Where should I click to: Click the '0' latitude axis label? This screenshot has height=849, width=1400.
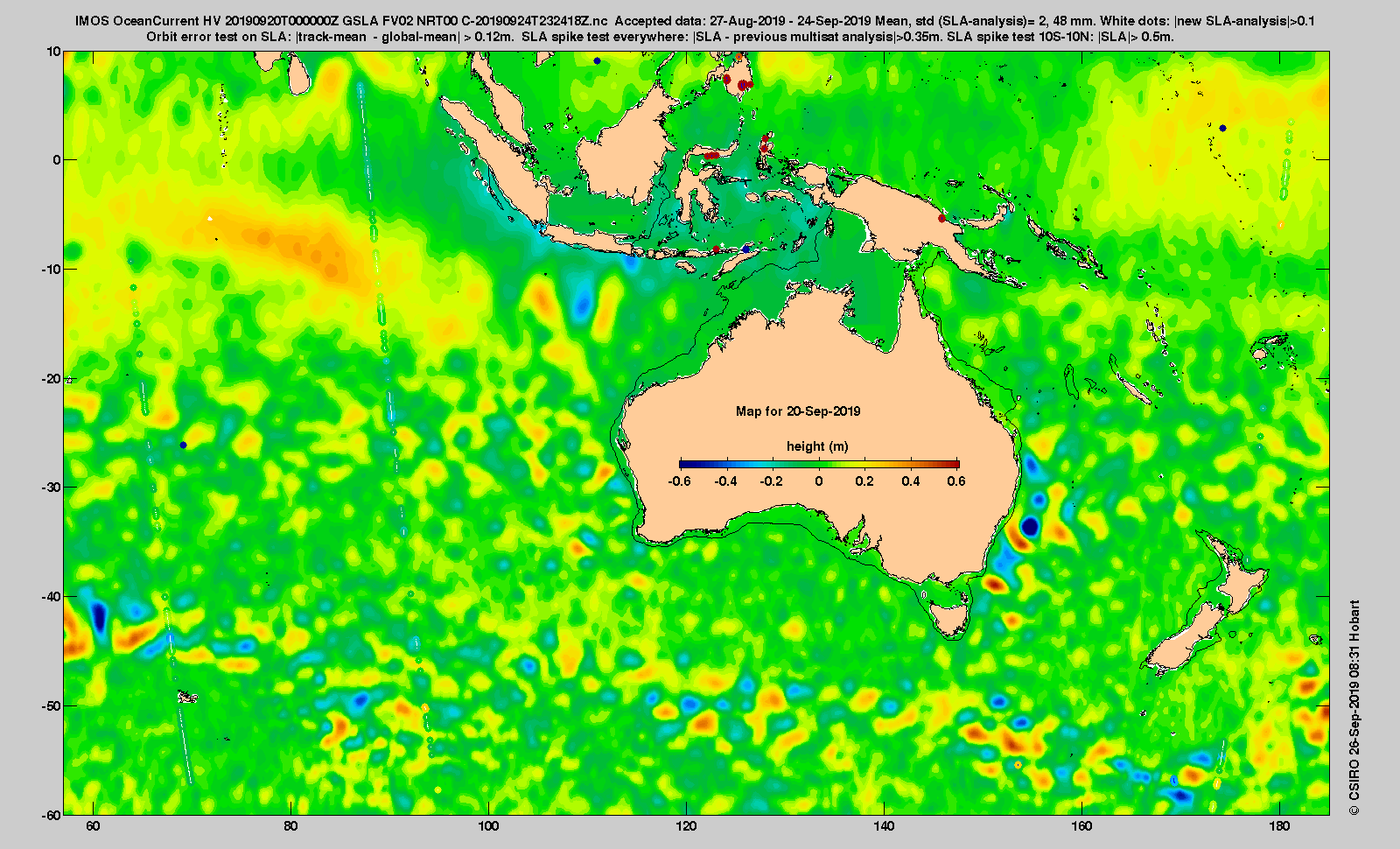[x=58, y=160]
